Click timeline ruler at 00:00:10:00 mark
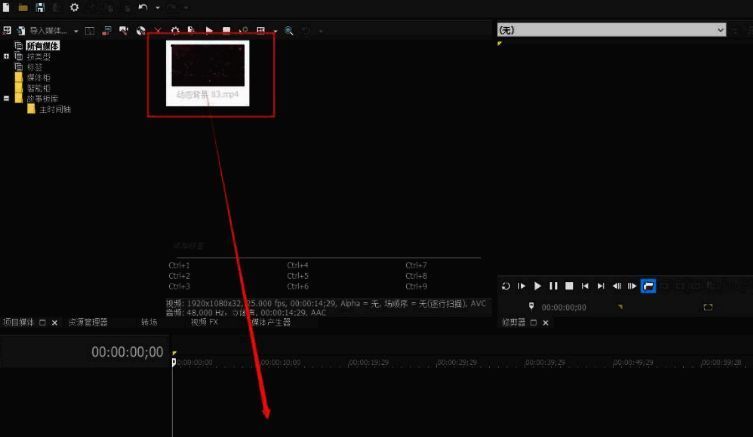This screenshot has height=437, width=753. [x=281, y=363]
